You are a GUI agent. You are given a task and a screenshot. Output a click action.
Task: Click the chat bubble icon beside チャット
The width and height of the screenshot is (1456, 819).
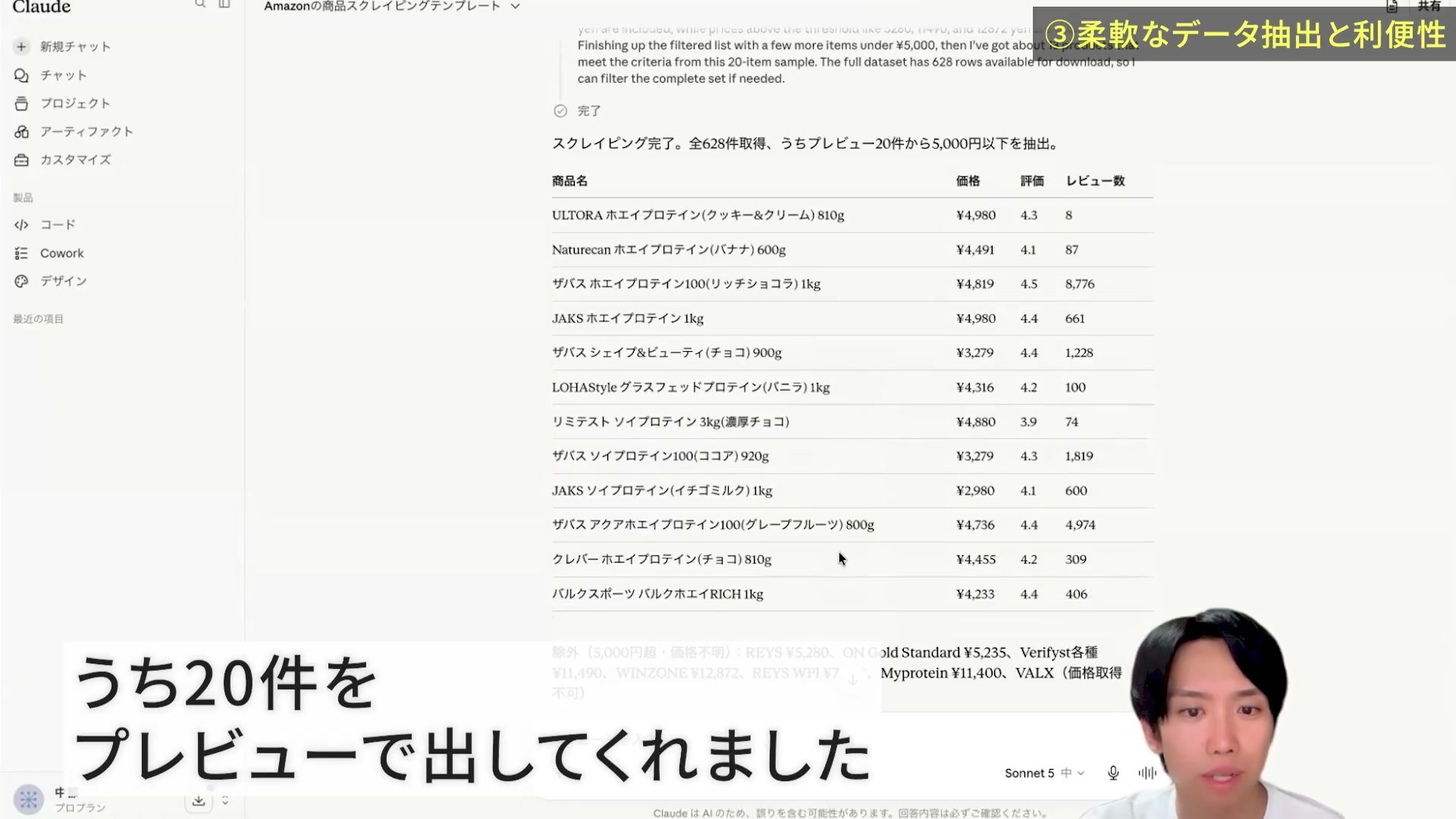point(21,75)
